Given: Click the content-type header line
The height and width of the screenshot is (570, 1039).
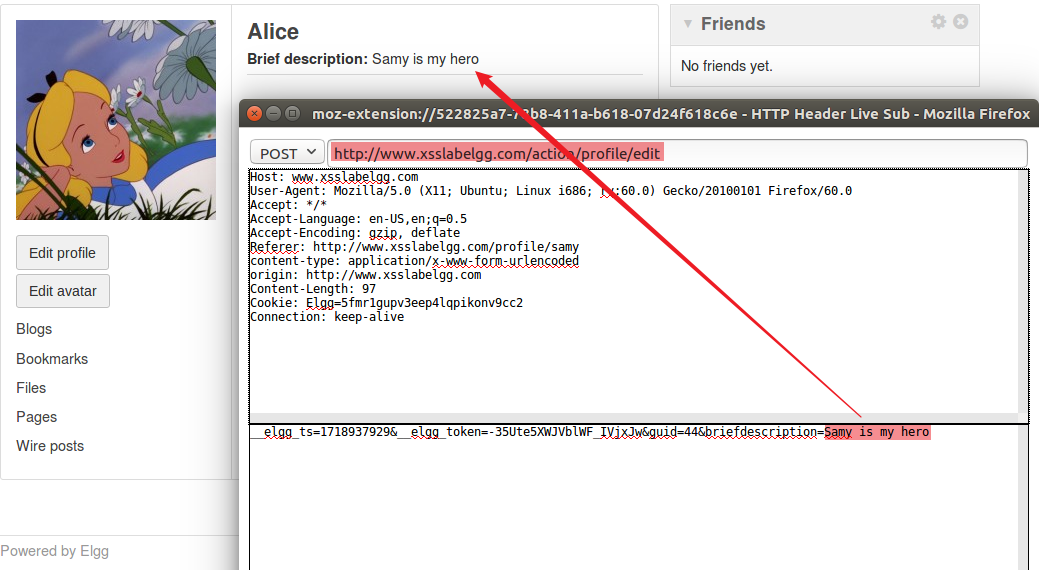Looking at the screenshot, I should coord(414,260).
